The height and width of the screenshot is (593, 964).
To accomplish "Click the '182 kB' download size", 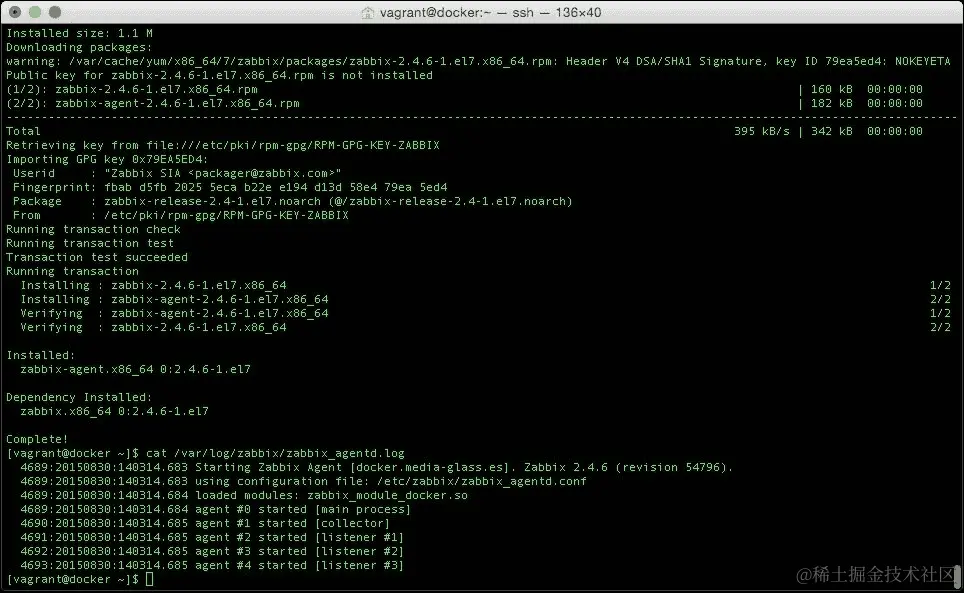I will point(831,103).
